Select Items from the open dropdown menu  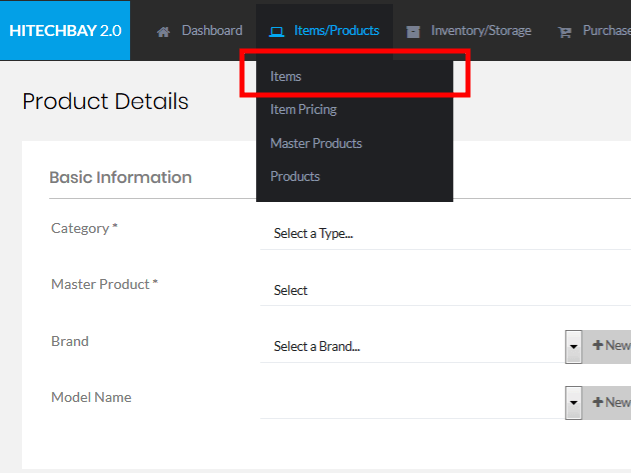click(x=286, y=76)
